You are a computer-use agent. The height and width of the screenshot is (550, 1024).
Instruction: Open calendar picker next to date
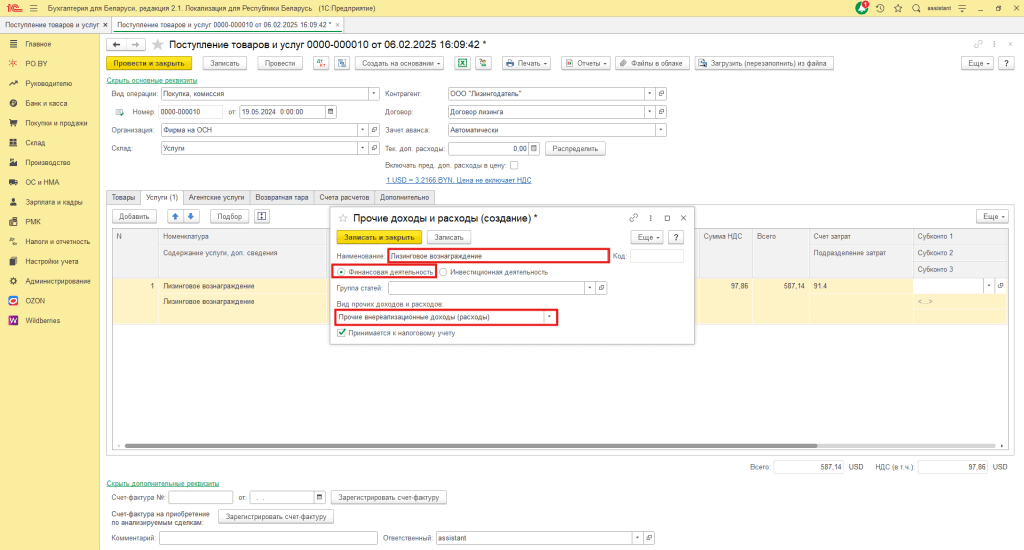point(330,112)
